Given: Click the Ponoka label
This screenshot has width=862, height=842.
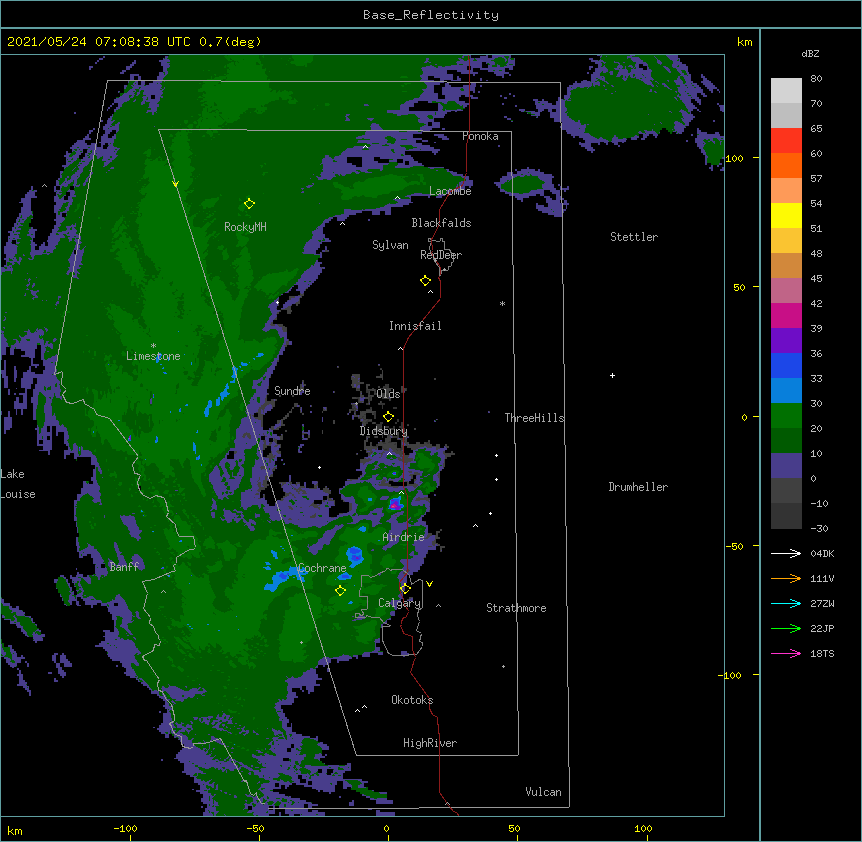Looking at the screenshot, I should tap(480, 136).
